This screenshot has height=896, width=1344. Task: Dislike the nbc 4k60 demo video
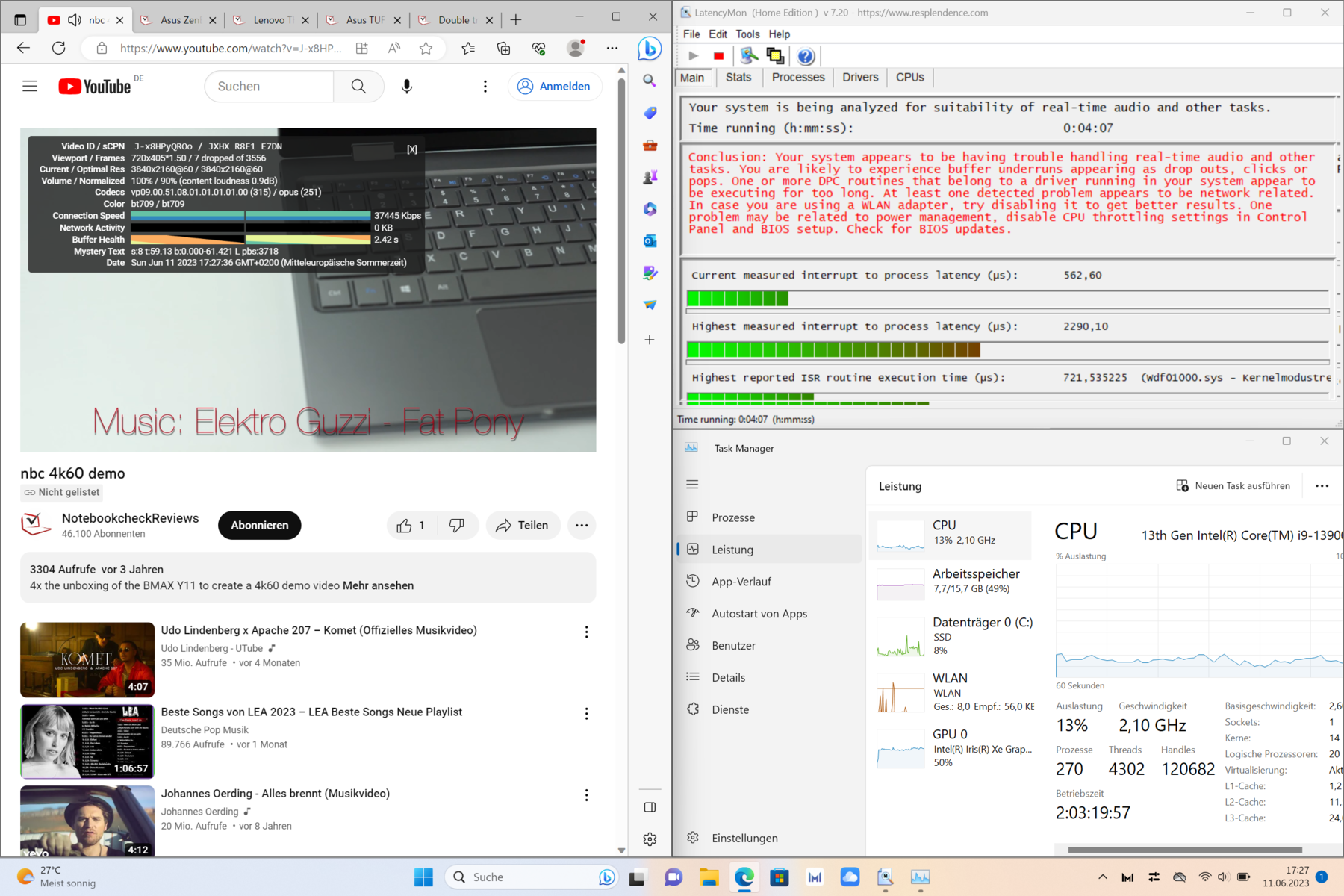click(457, 526)
